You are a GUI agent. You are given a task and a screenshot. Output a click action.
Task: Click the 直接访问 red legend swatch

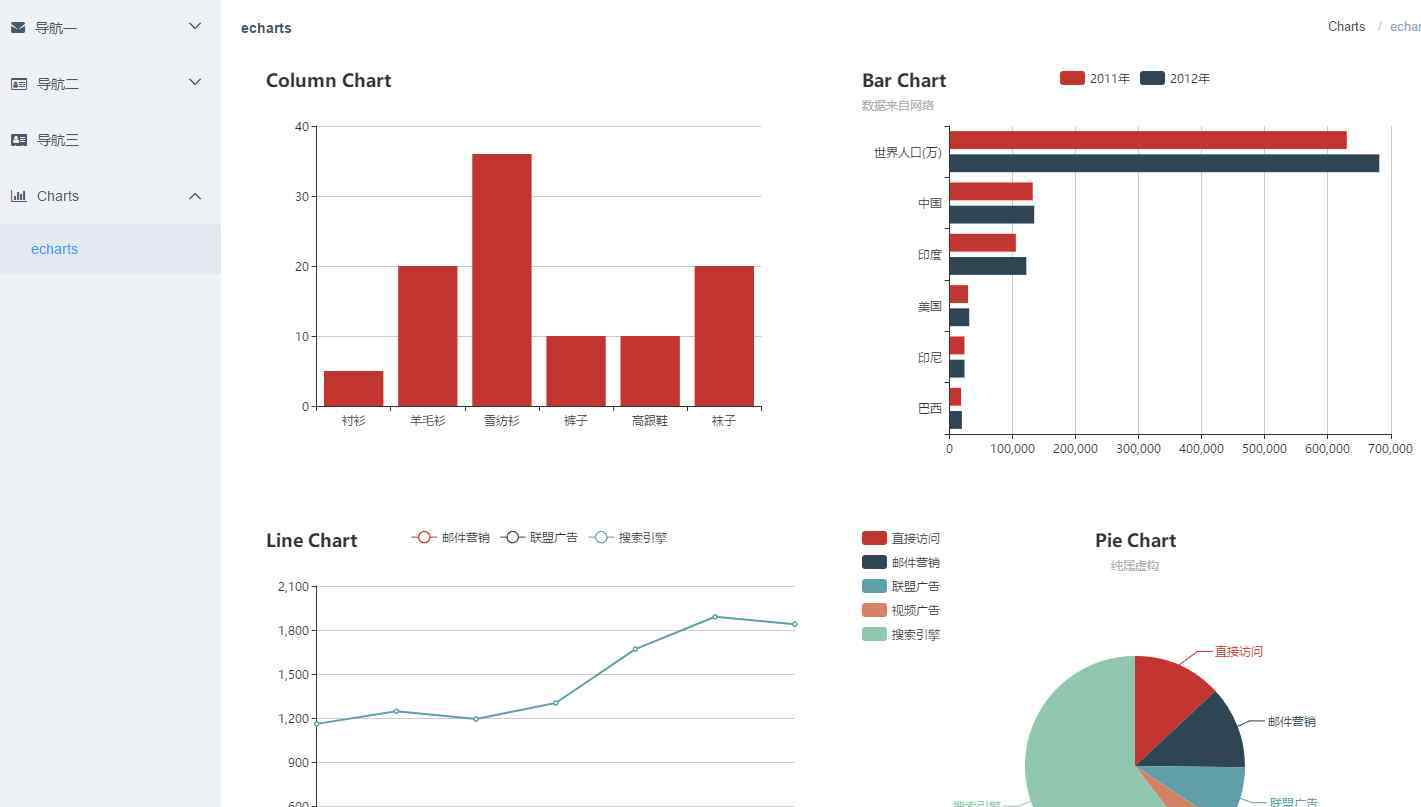pos(874,538)
